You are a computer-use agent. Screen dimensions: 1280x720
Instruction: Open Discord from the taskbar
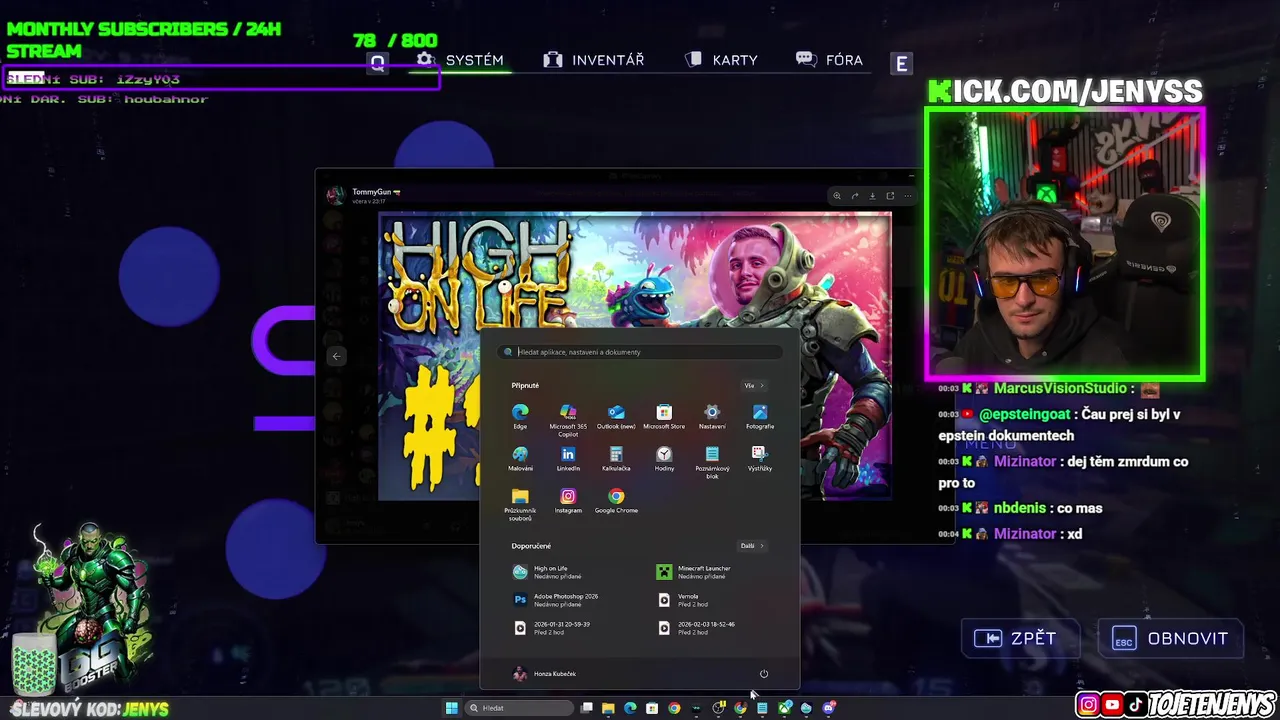(828, 708)
